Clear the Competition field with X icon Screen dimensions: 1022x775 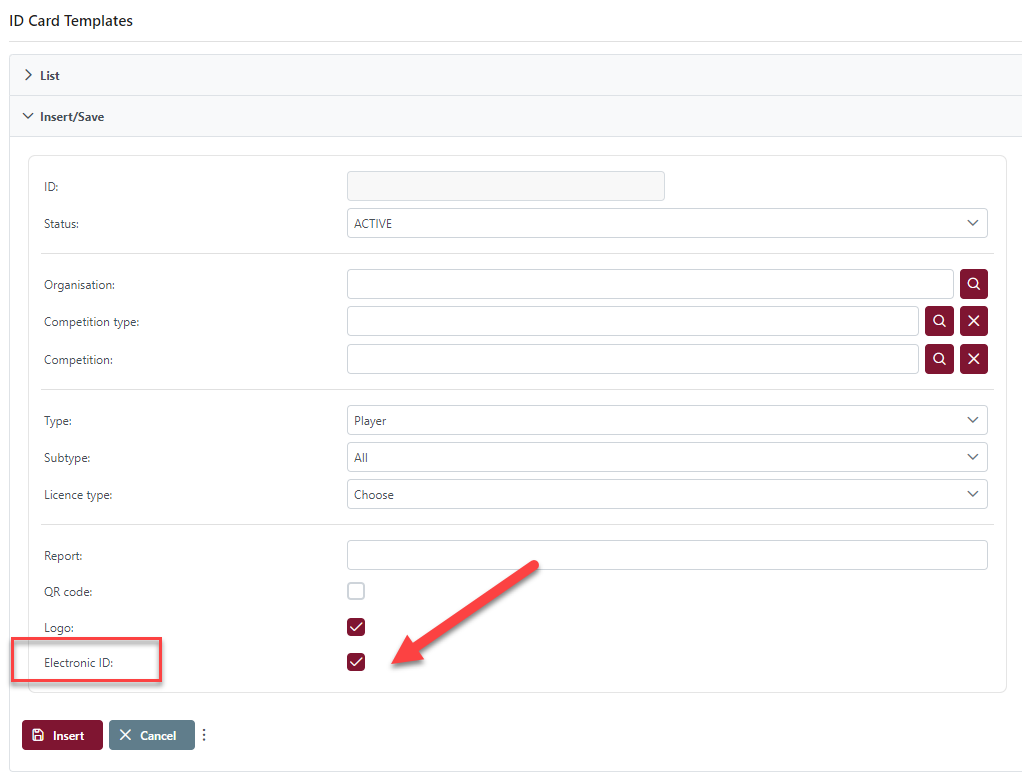(973, 359)
